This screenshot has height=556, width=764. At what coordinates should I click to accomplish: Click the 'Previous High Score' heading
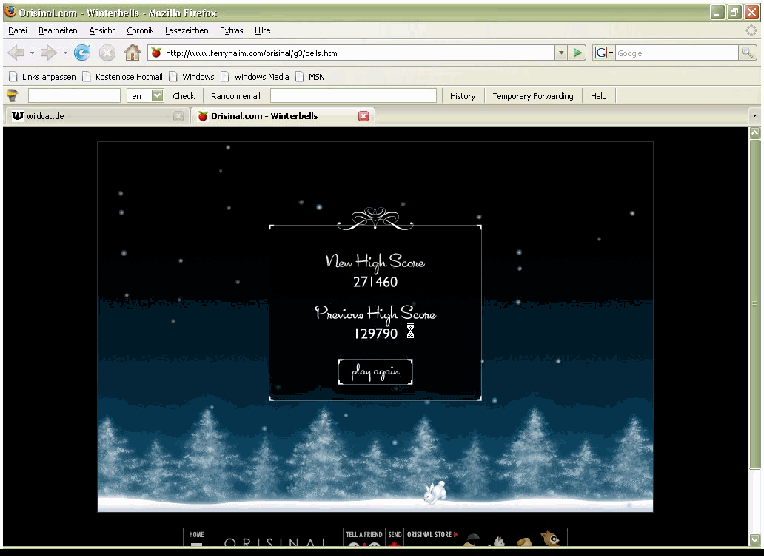pyautogui.click(x=375, y=314)
